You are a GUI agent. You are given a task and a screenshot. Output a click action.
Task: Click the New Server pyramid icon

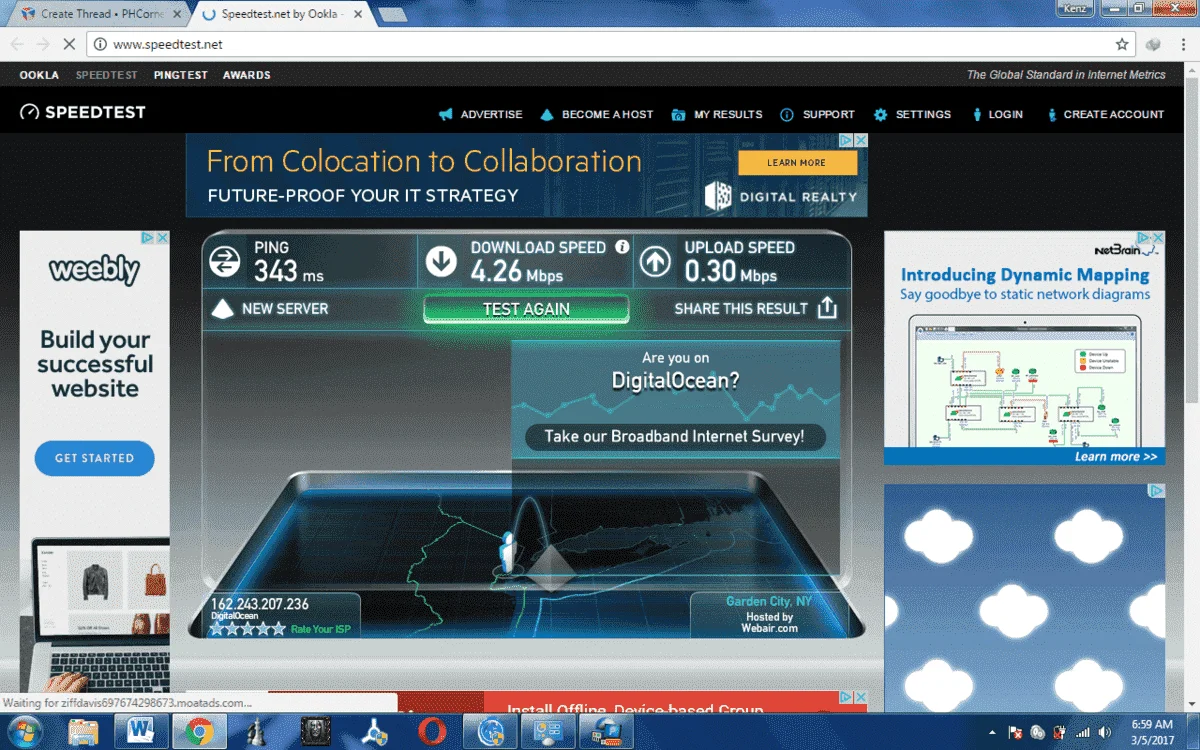221,309
